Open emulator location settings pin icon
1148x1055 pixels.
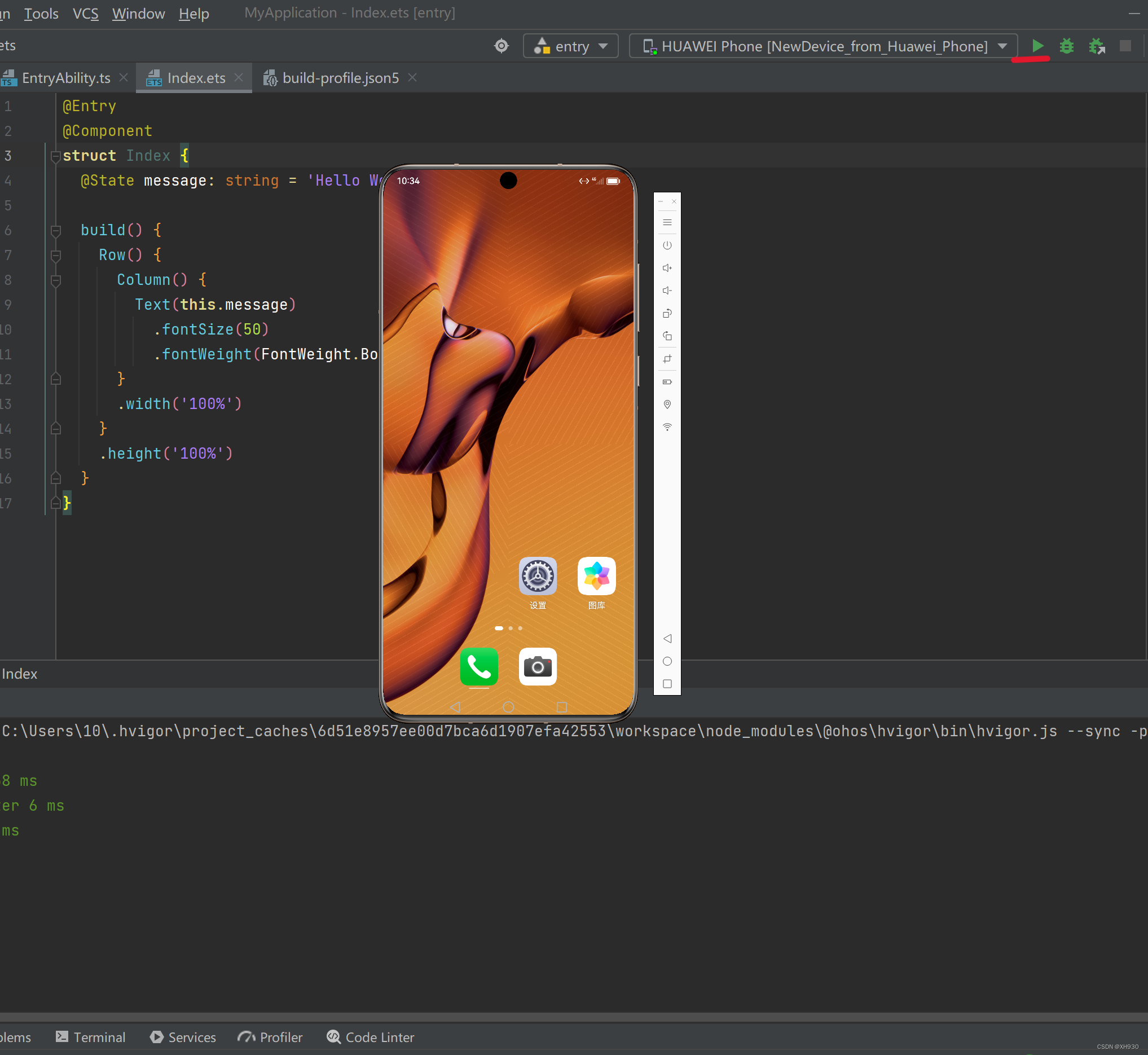pyautogui.click(x=667, y=404)
